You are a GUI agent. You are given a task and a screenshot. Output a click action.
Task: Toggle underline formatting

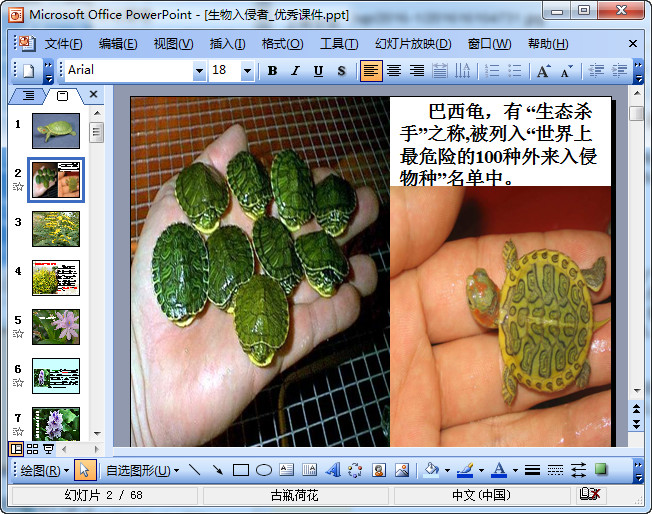(x=318, y=71)
